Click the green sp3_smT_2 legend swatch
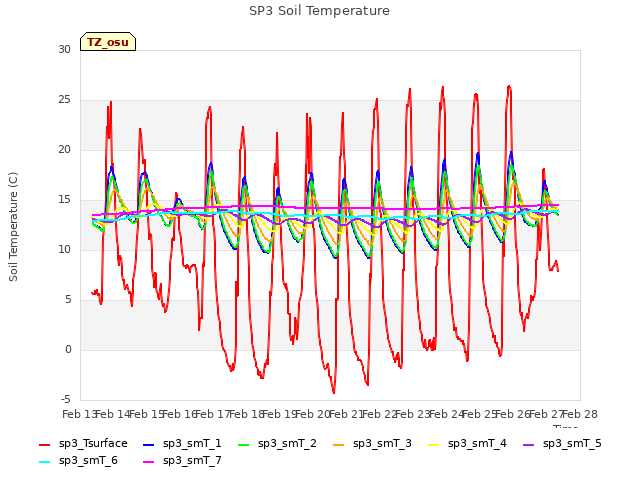 pyautogui.click(x=243, y=444)
